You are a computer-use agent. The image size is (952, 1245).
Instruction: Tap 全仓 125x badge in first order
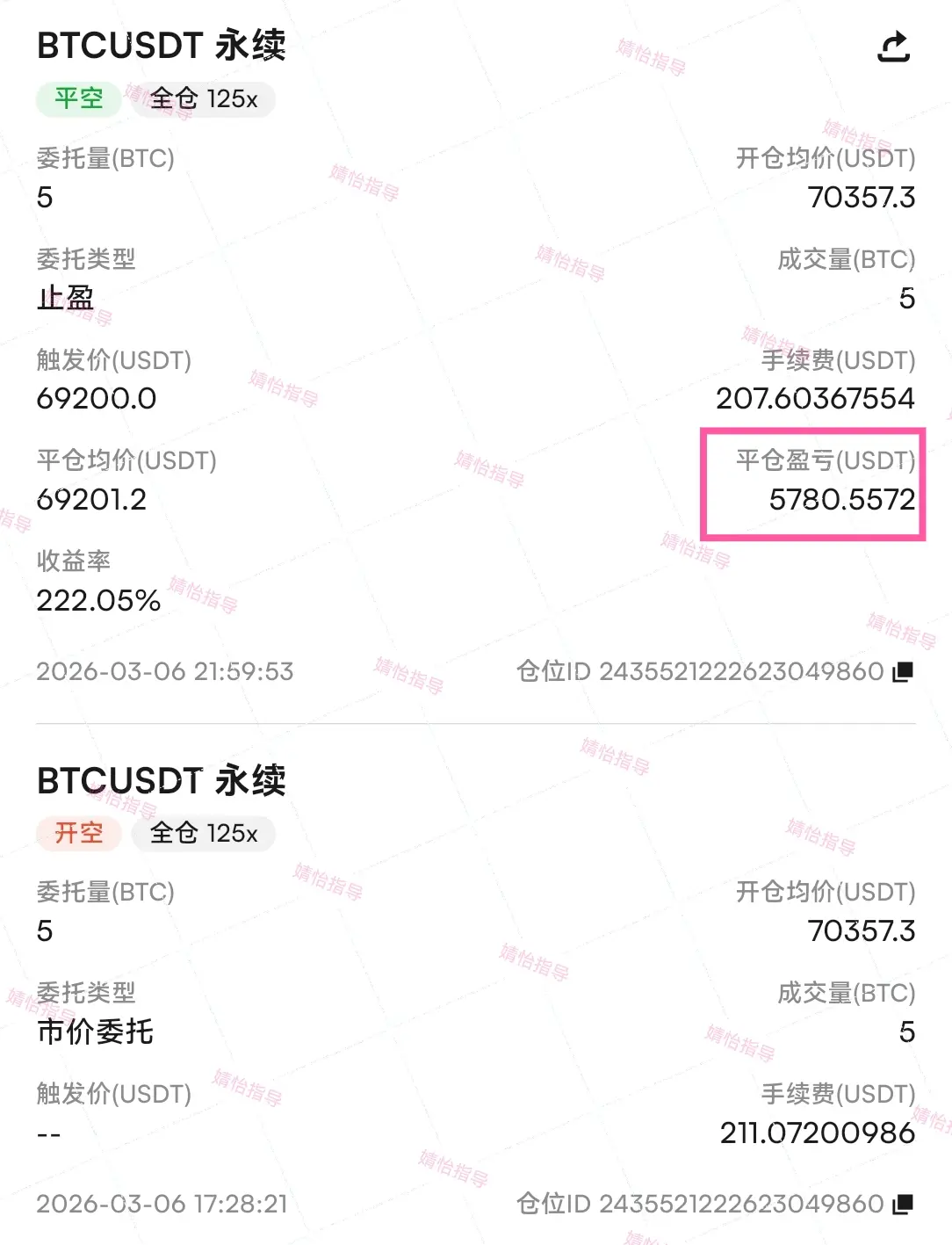point(204,98)
